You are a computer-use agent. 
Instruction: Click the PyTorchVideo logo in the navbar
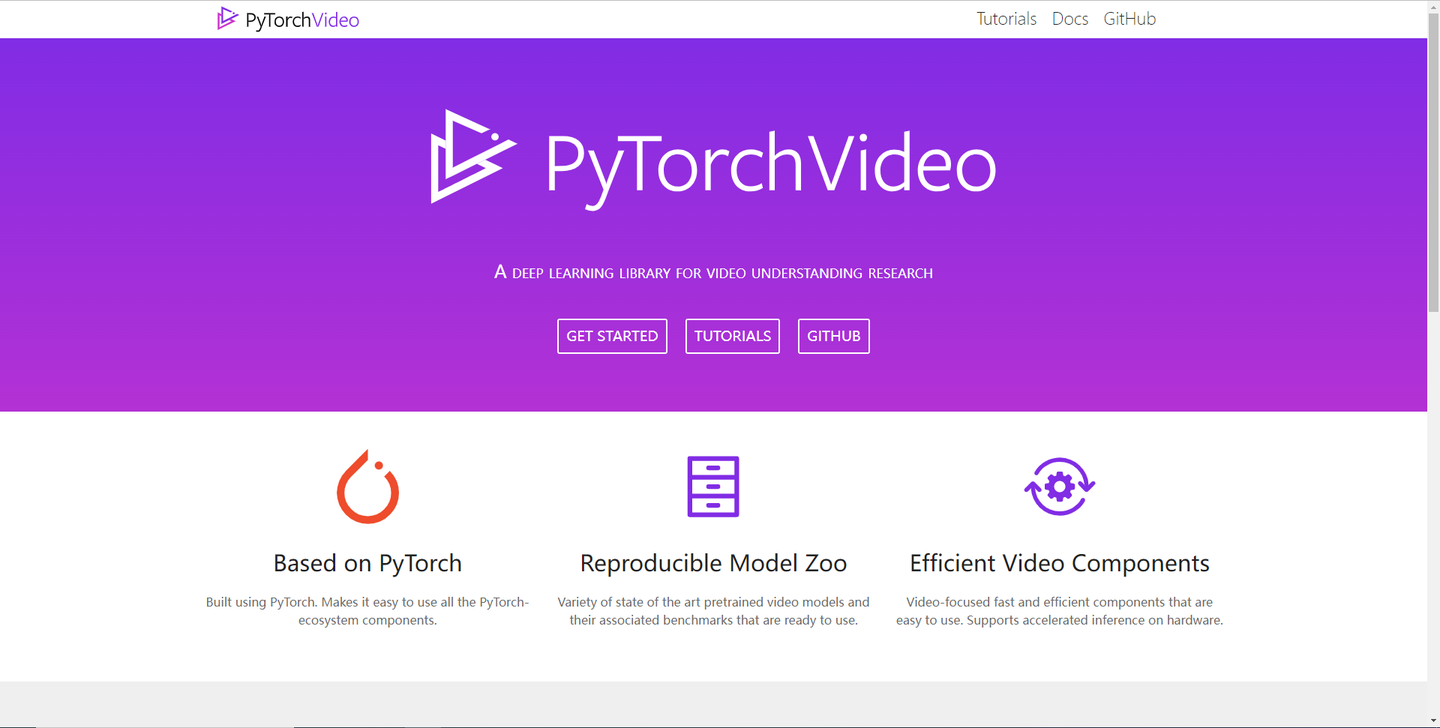288,18
